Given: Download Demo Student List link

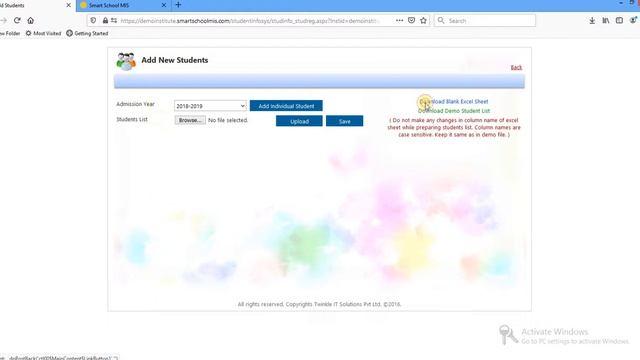Looking at the screenshot, I should tap(454, 111).
